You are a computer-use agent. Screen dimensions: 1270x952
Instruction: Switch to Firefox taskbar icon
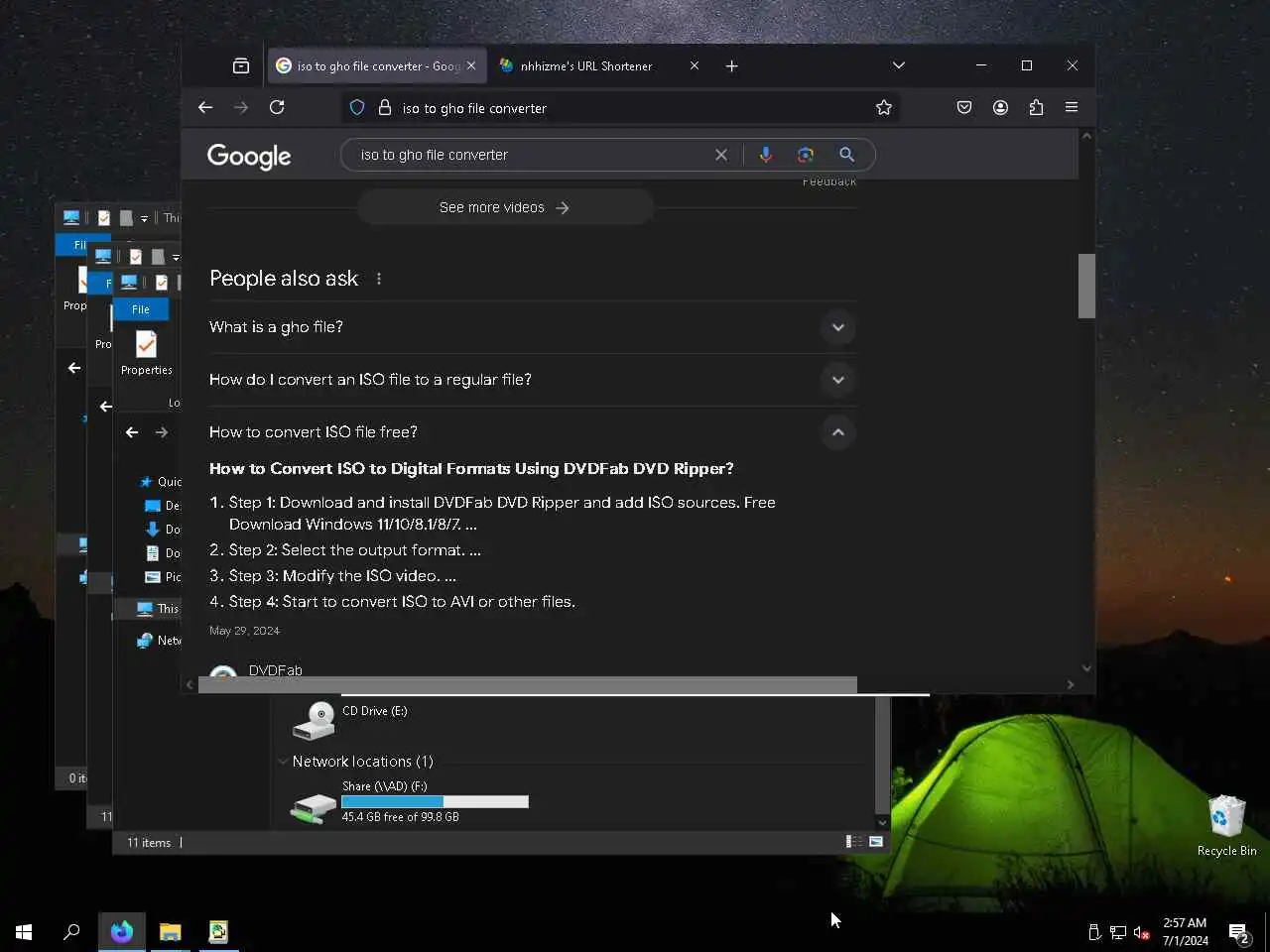(x=122, y=932)
